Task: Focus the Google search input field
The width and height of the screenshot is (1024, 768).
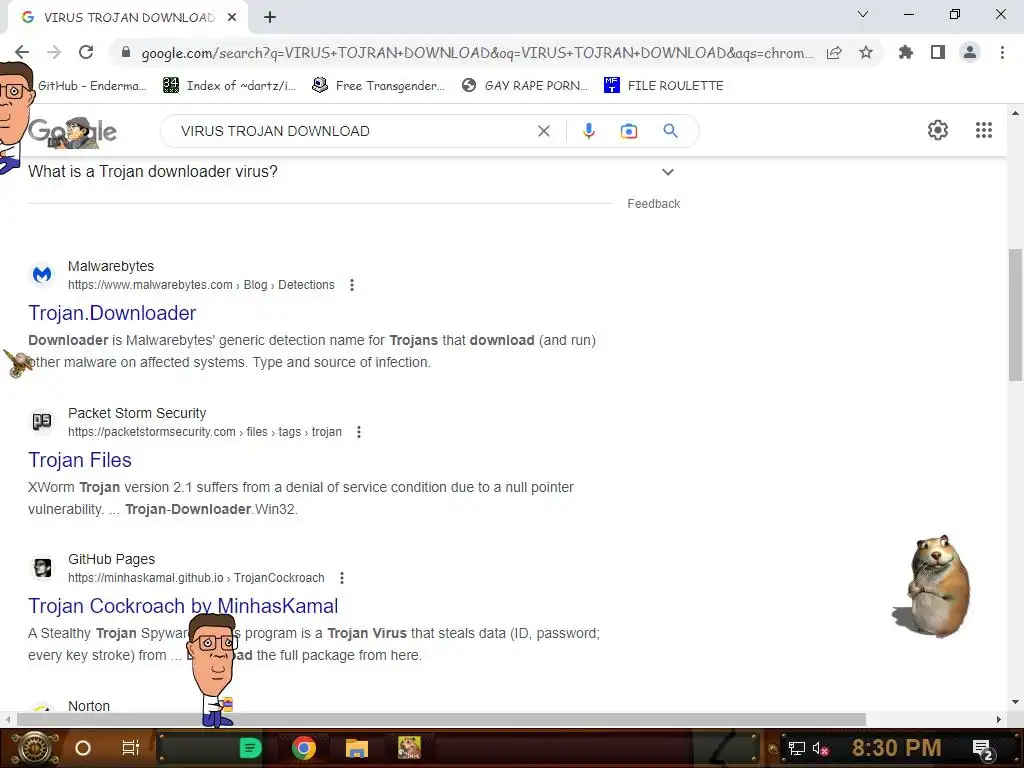Action: 353,131
